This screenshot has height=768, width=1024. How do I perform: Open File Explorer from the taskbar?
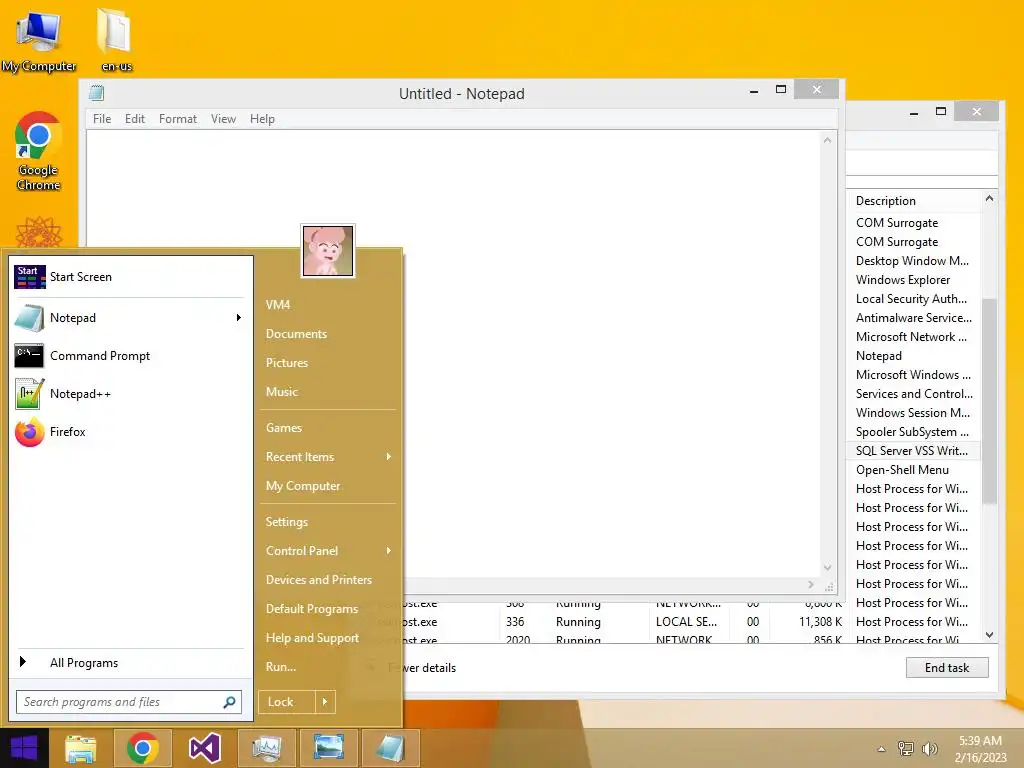(x=80, y=748)
